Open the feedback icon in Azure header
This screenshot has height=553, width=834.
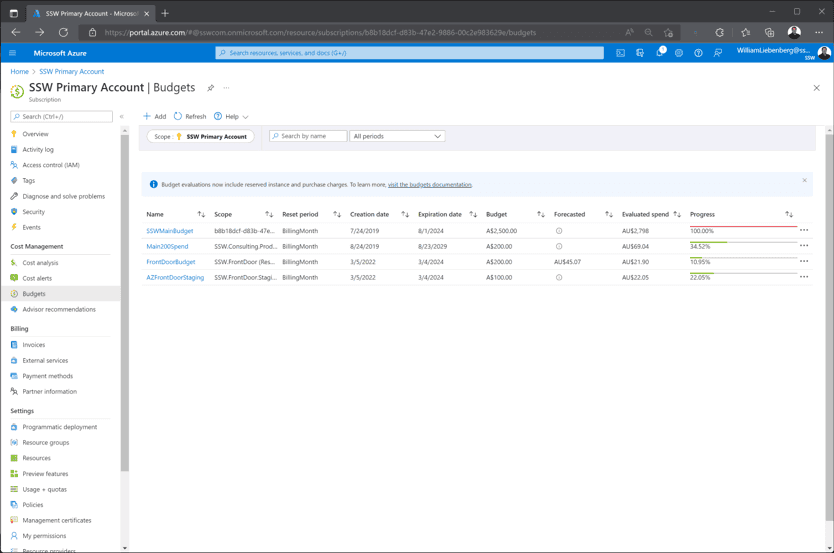[x=718, y=53]
